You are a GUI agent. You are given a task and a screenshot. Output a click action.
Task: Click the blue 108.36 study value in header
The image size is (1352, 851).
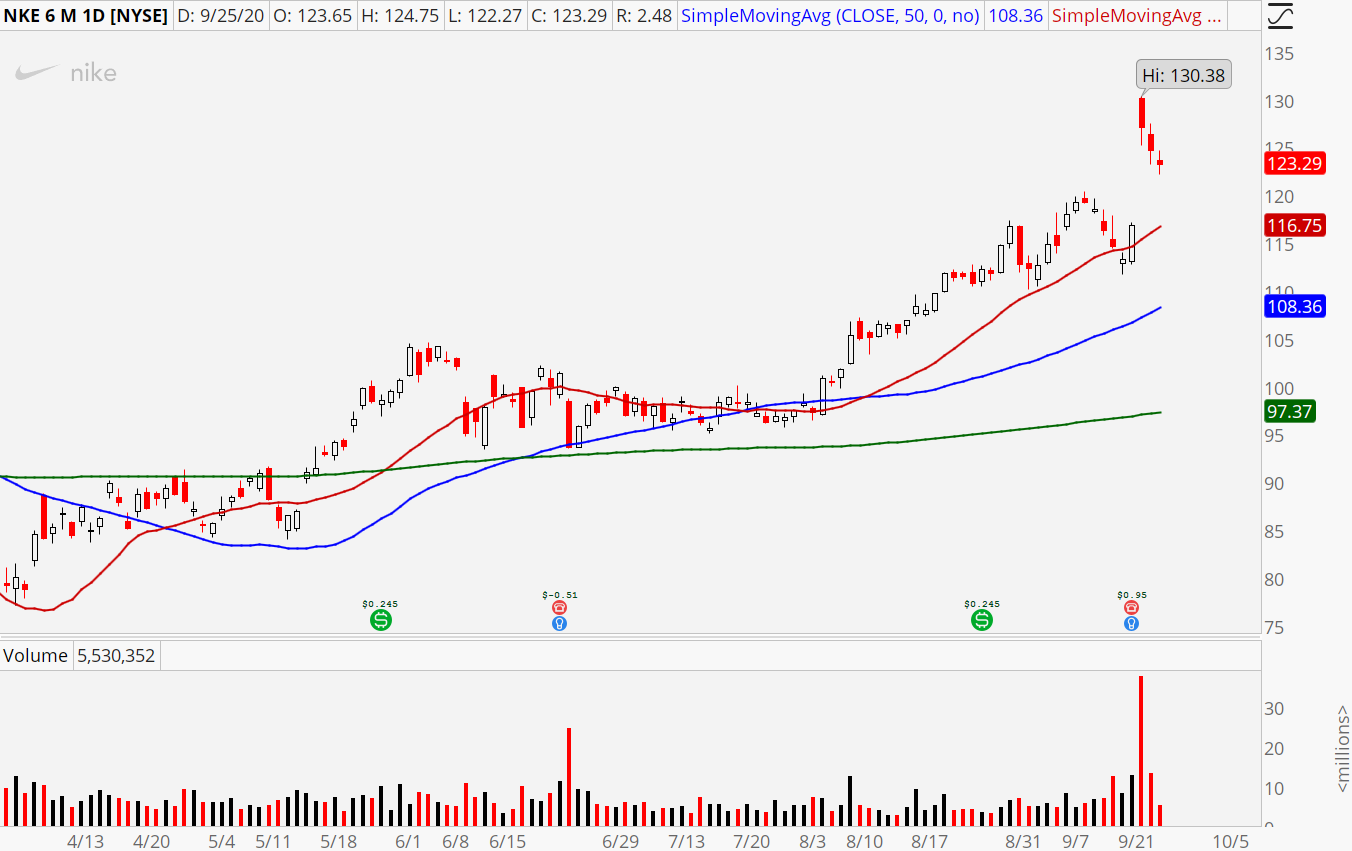click(x=1016, y=16)
